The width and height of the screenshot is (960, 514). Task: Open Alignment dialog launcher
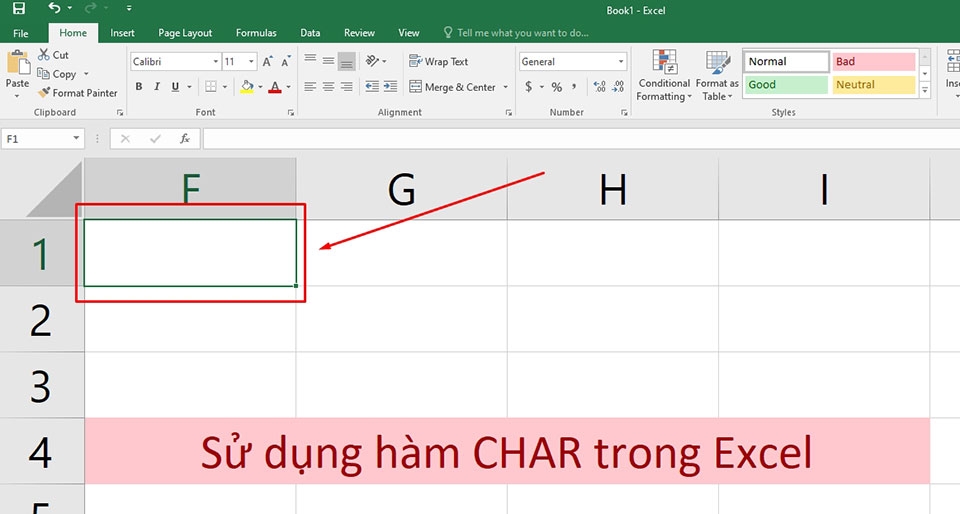508,113
